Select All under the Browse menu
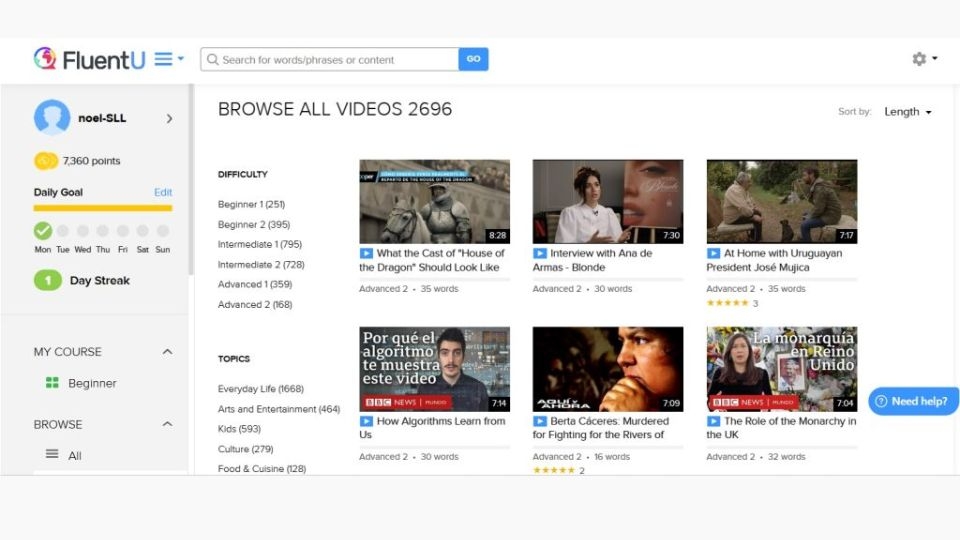This screenshot has height=540, width=960. tap(74, 455)
